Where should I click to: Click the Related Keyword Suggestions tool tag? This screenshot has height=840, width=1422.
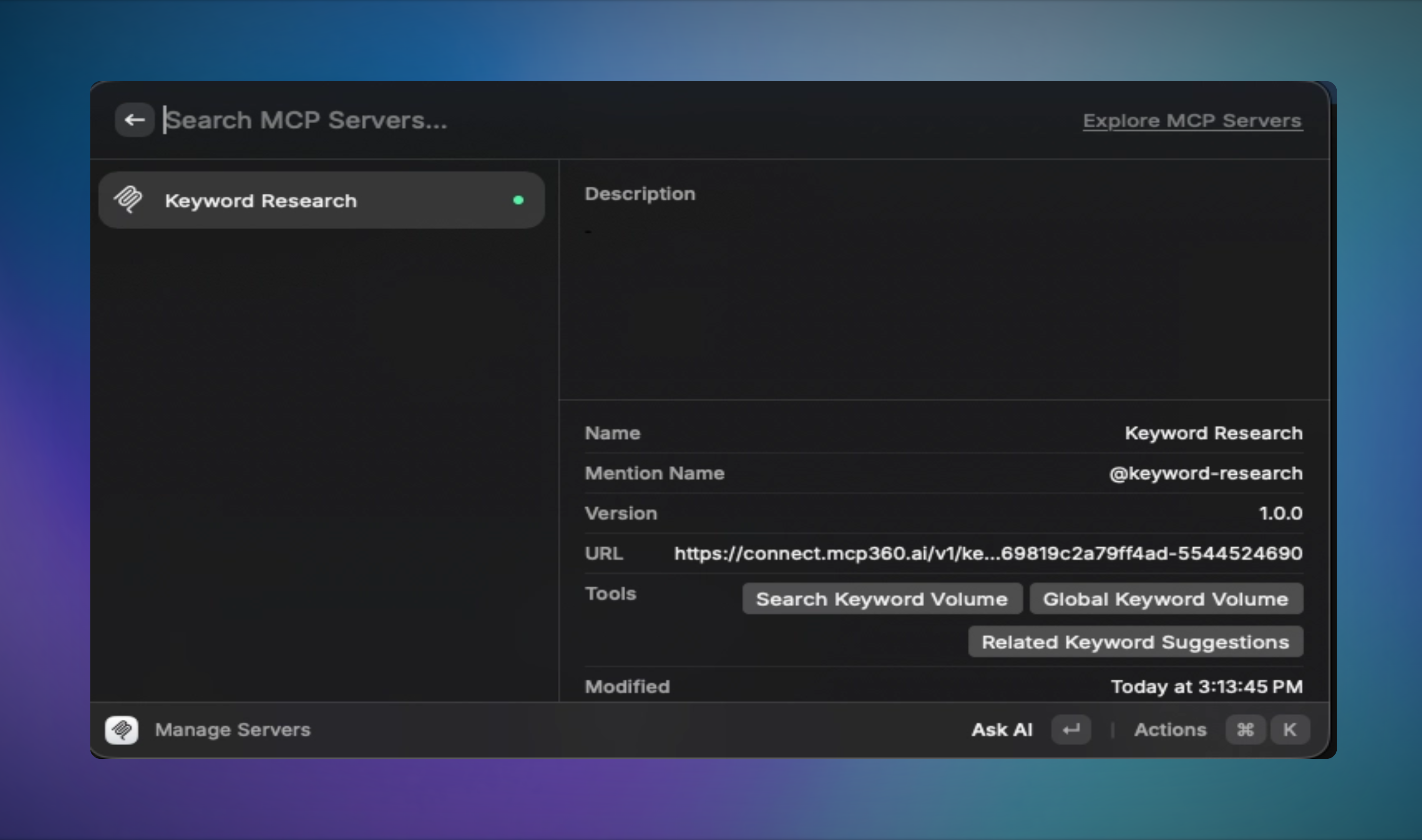click(1135, 642)
